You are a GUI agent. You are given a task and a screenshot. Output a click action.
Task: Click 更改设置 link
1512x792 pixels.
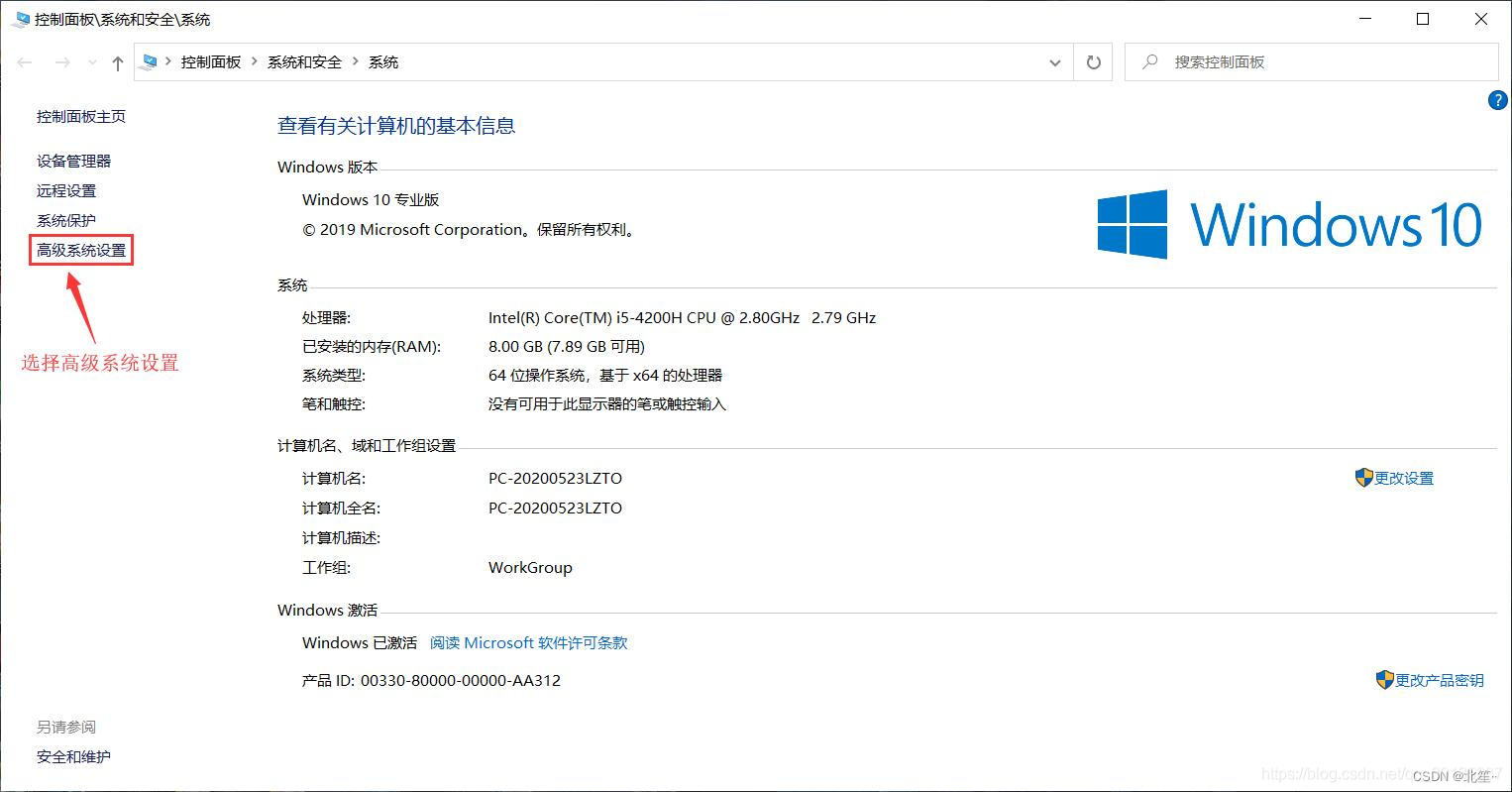click(x=1404, y=478)
